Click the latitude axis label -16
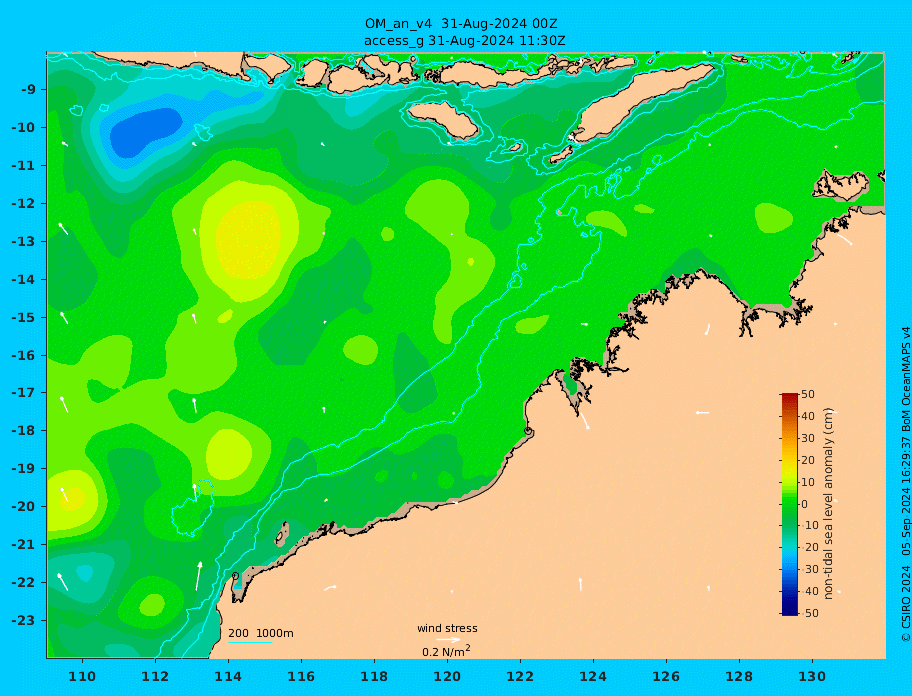Image resolution: width=912 pixels, height=696 pixels. 26,355
